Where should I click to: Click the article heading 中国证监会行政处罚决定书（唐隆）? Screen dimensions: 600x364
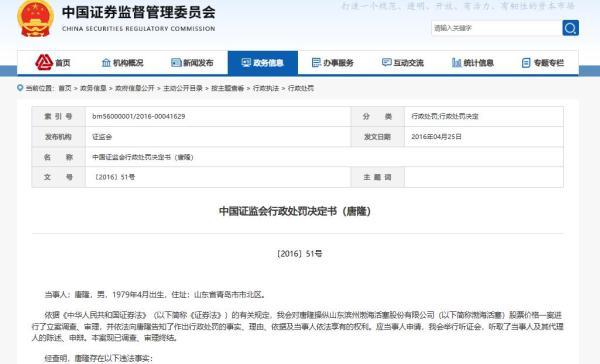(x=295, y=211)
